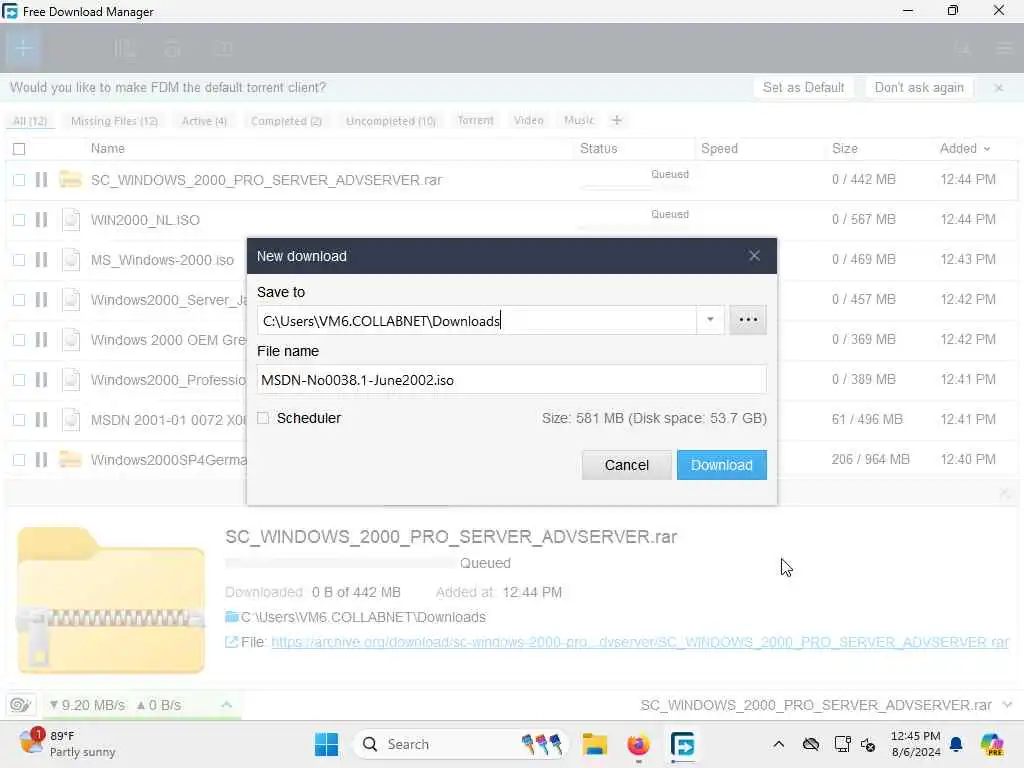This screenshot has height=768, width=1024.
Task: Click the browse folder ellipsis button
Action: [748, 320]
